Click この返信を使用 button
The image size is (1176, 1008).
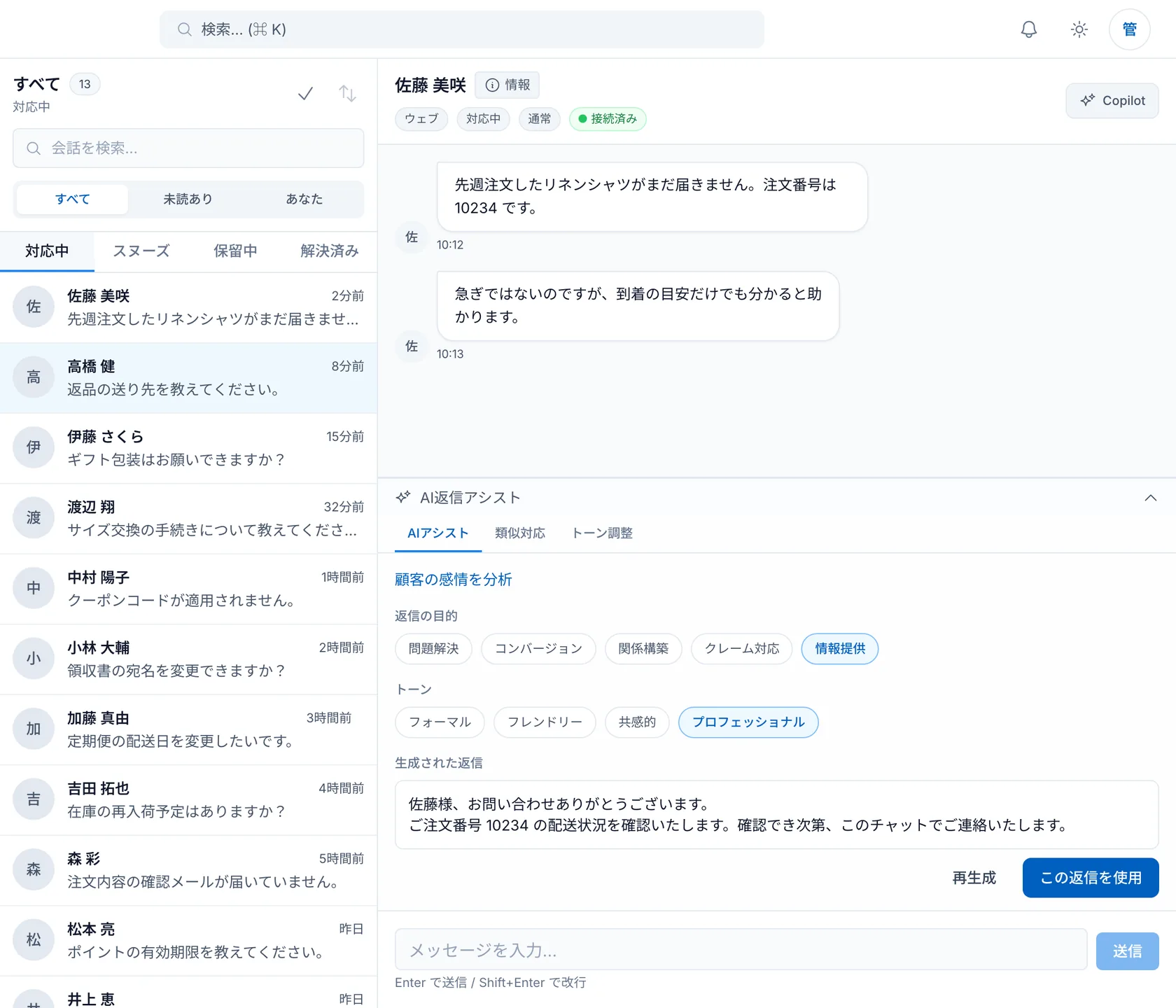point(1091,878)
